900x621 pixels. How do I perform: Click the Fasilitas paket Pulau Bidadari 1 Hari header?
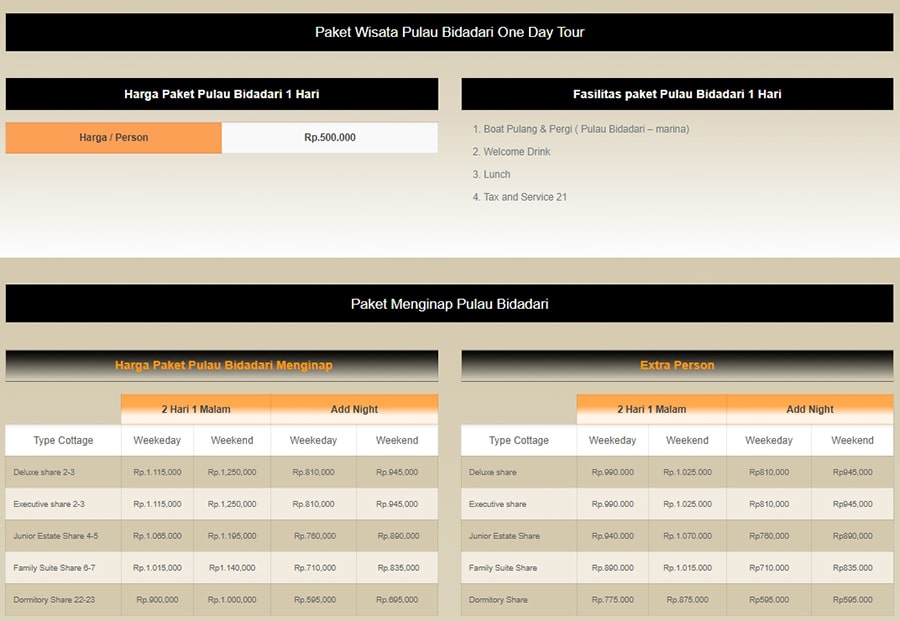tap(677, 94)
